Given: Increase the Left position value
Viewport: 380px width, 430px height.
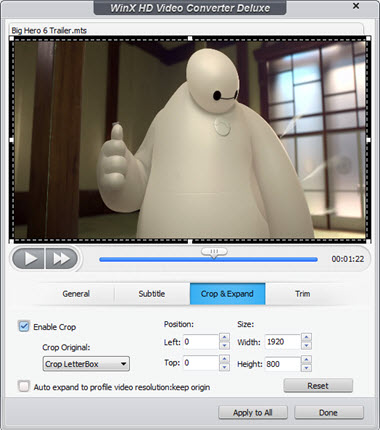Looking at the screenshot, I should coord(225,337).
